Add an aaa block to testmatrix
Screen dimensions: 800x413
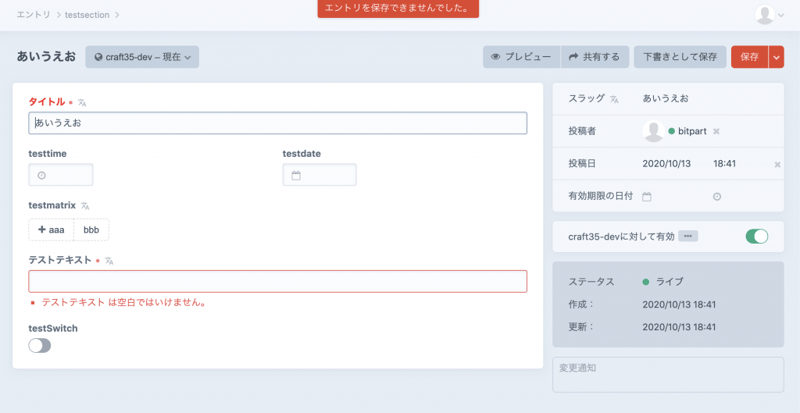pyautogui.click(x=51, y=230)
